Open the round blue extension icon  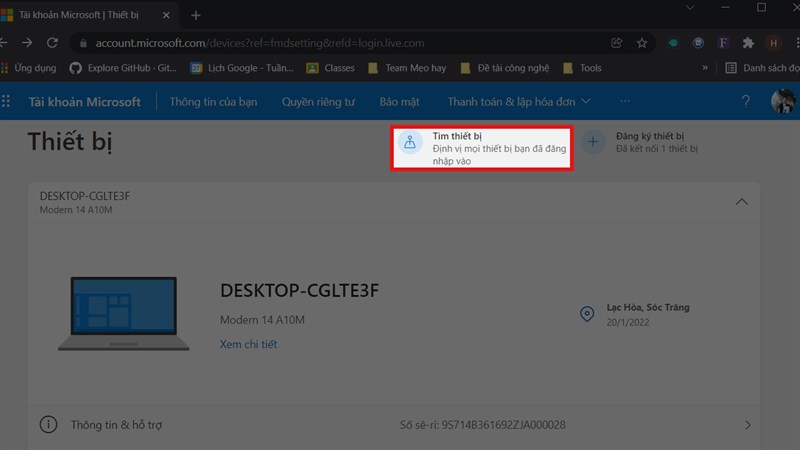[x=698, y=43]
